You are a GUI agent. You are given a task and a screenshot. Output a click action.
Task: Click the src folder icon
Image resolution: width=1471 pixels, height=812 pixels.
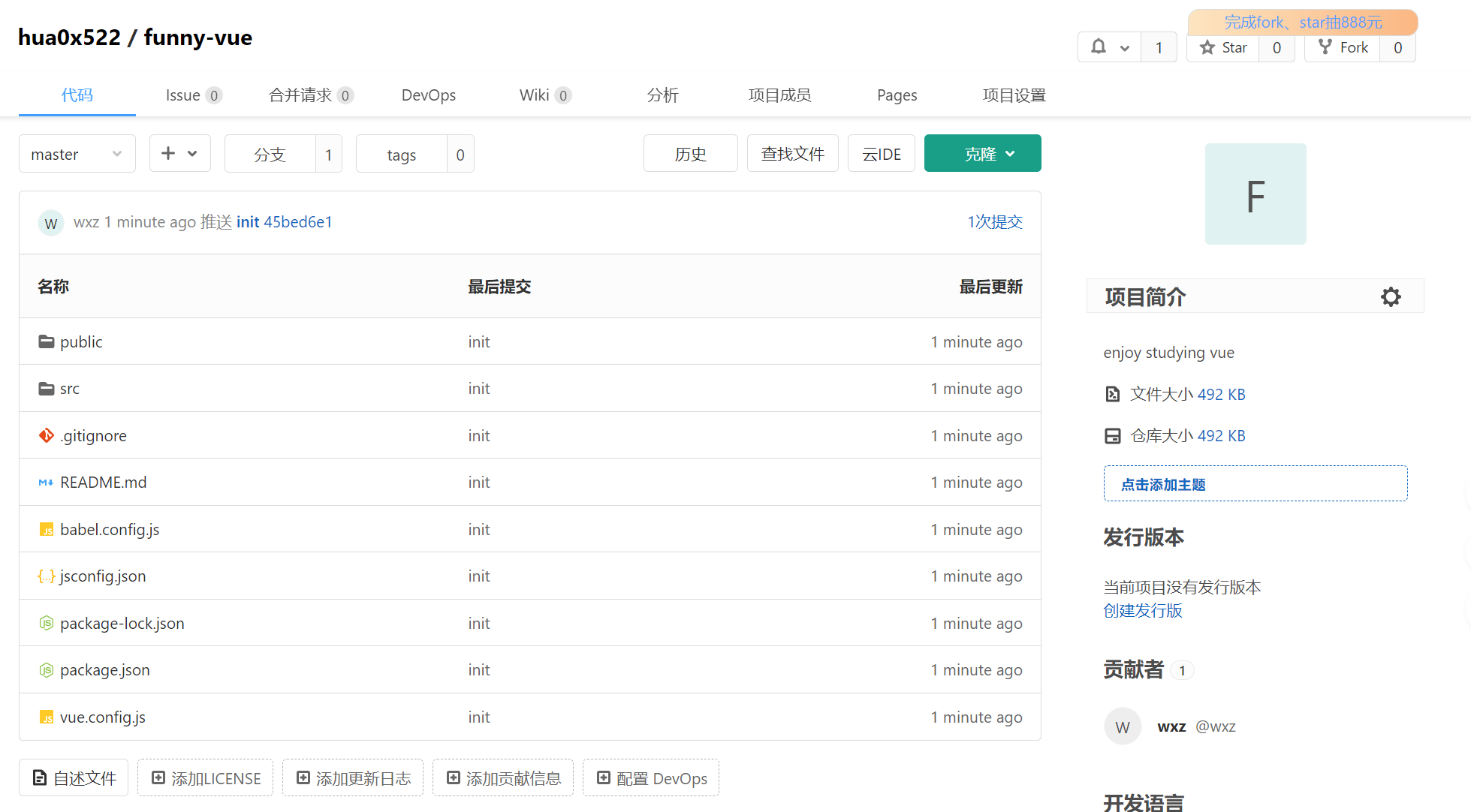pos(45,388)
